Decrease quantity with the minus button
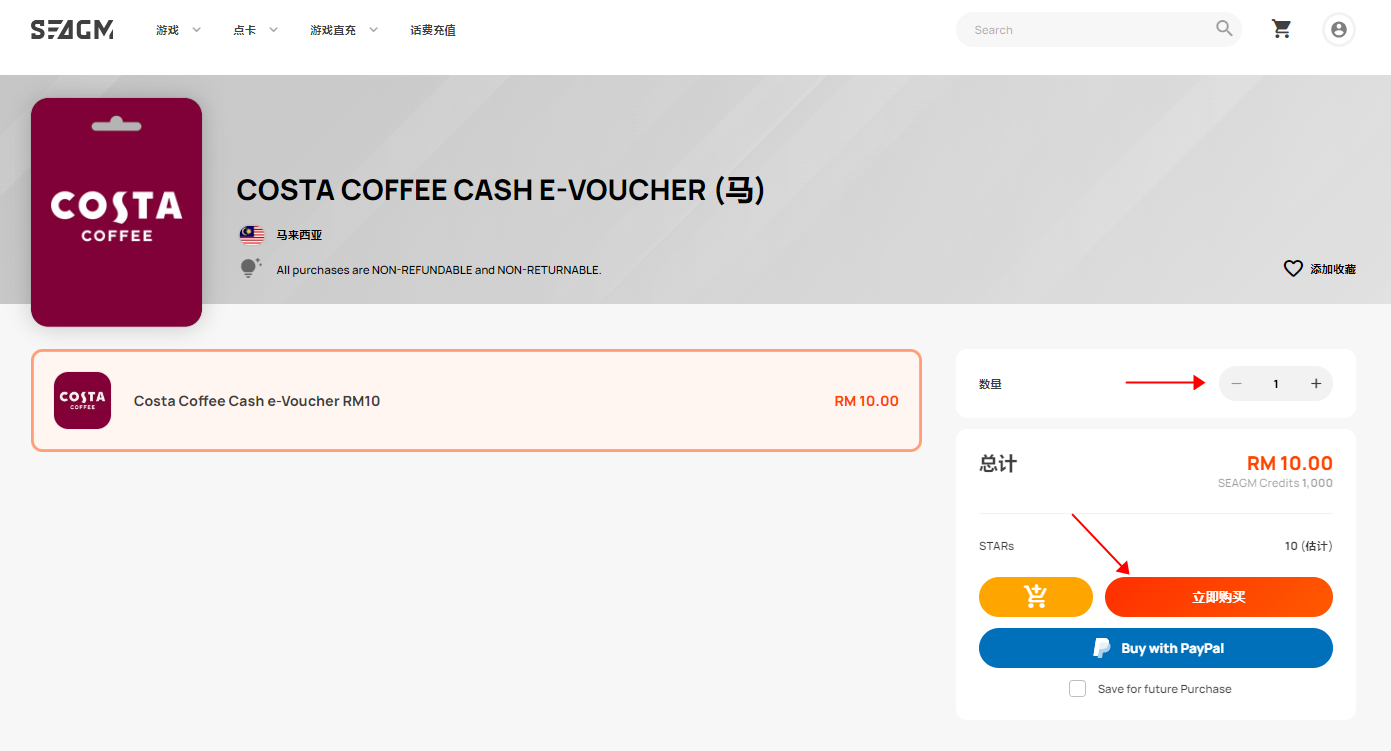This screenshot has height=751, width=1391. pyautogui.click(x=1236, y=384)
